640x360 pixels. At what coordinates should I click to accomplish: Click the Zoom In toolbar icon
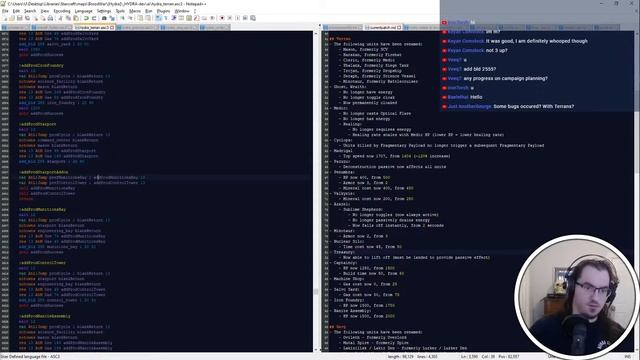[x=122, y=18]
